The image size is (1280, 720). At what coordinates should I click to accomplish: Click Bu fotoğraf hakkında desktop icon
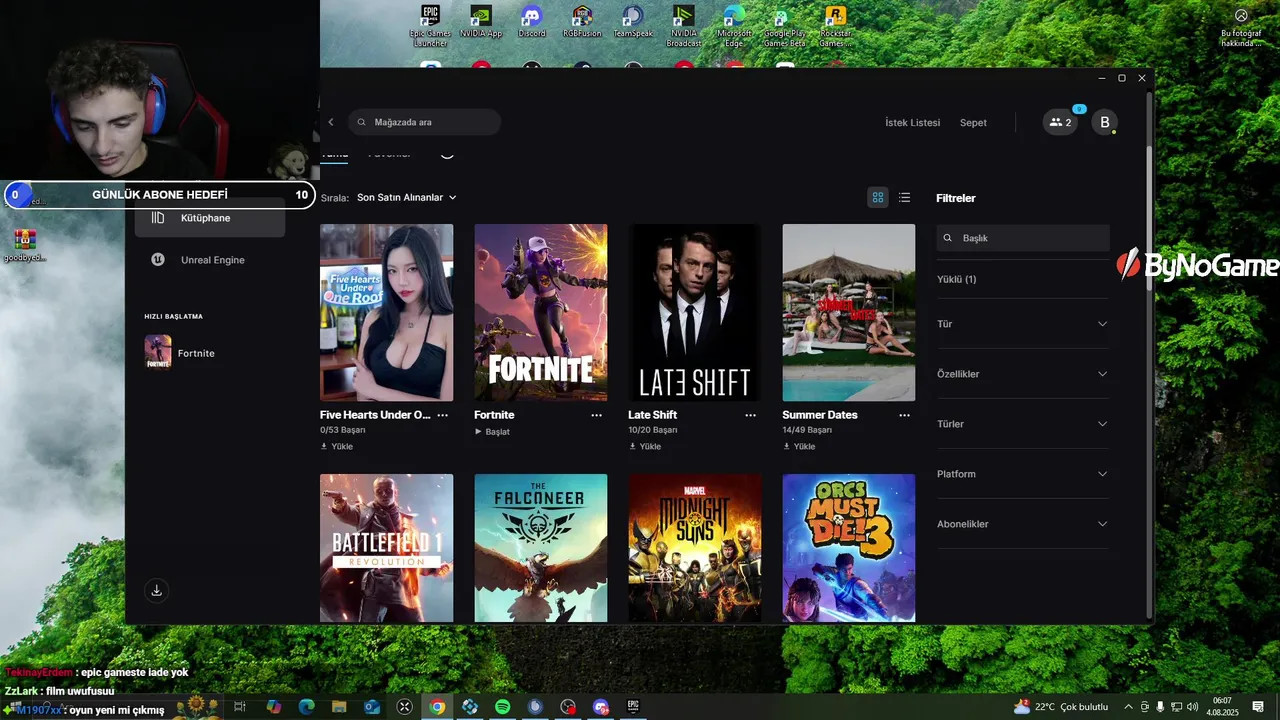click(x=1241, y=28)
